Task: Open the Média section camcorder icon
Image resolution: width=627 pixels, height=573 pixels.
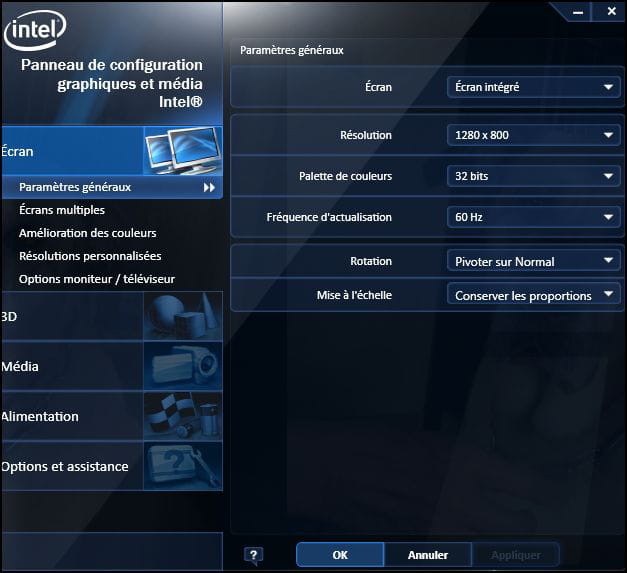Action: (183, 366)
